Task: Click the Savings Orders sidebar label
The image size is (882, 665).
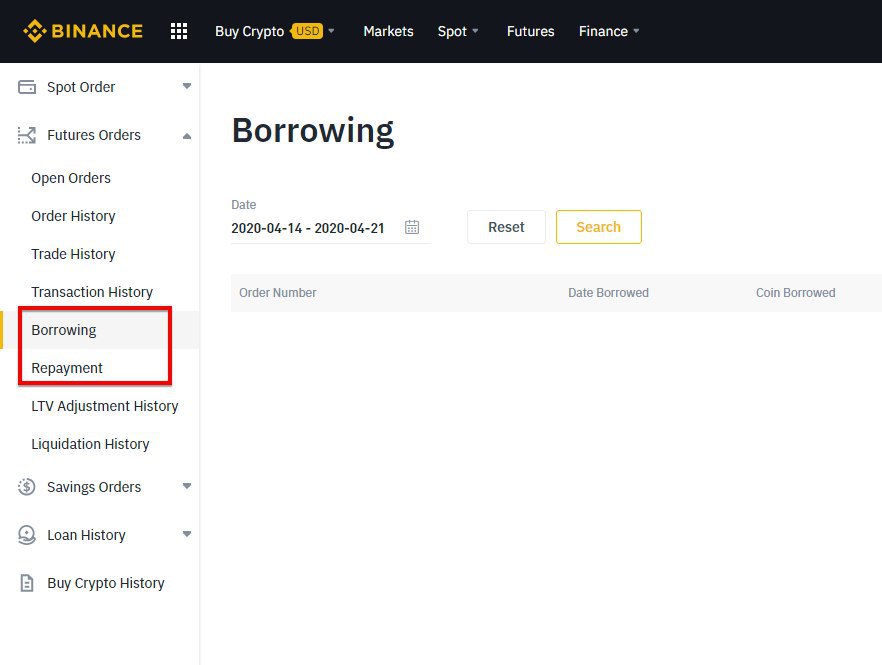Action: pyautogui.click(x=94, y=487)
